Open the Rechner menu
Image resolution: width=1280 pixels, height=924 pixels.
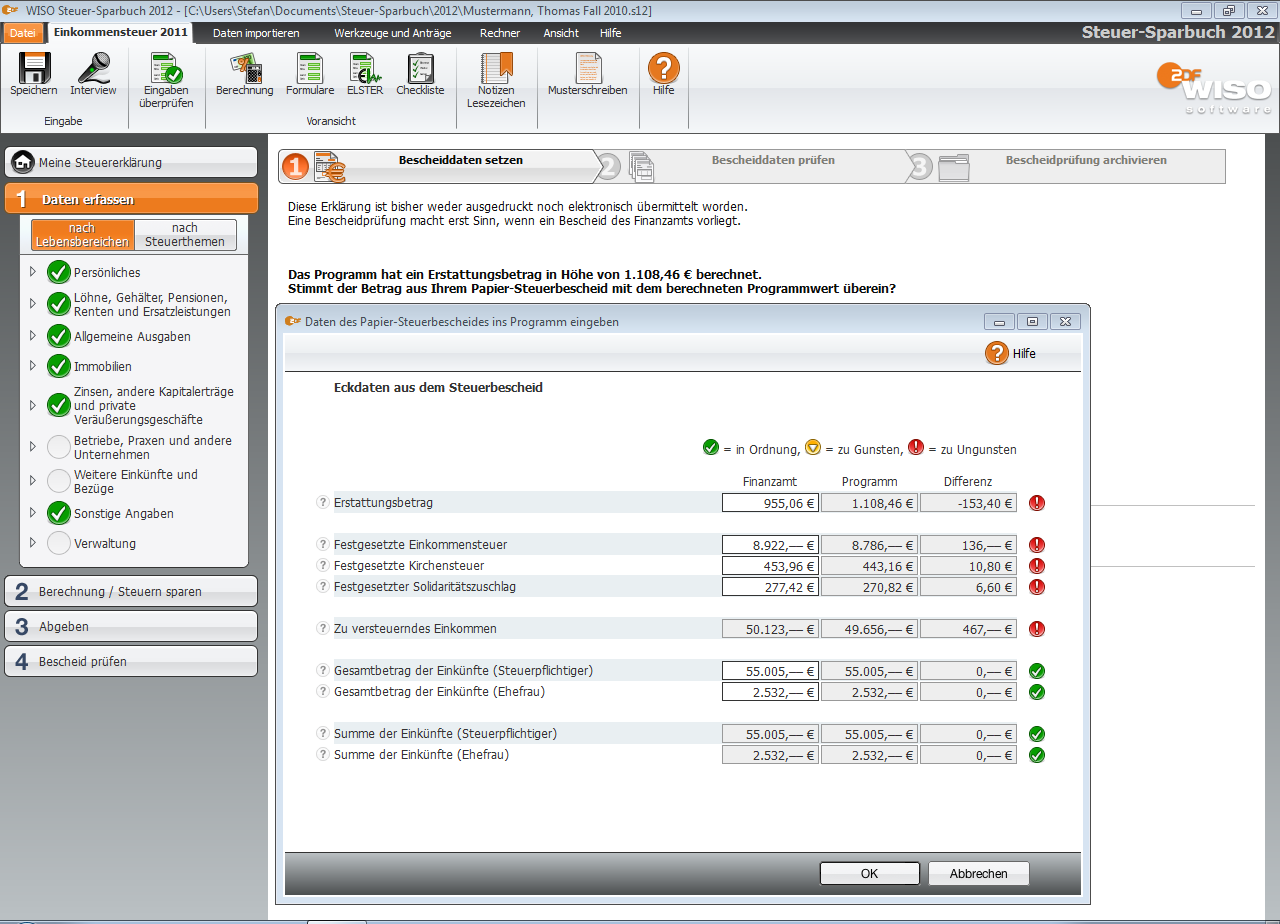(499, 33)
